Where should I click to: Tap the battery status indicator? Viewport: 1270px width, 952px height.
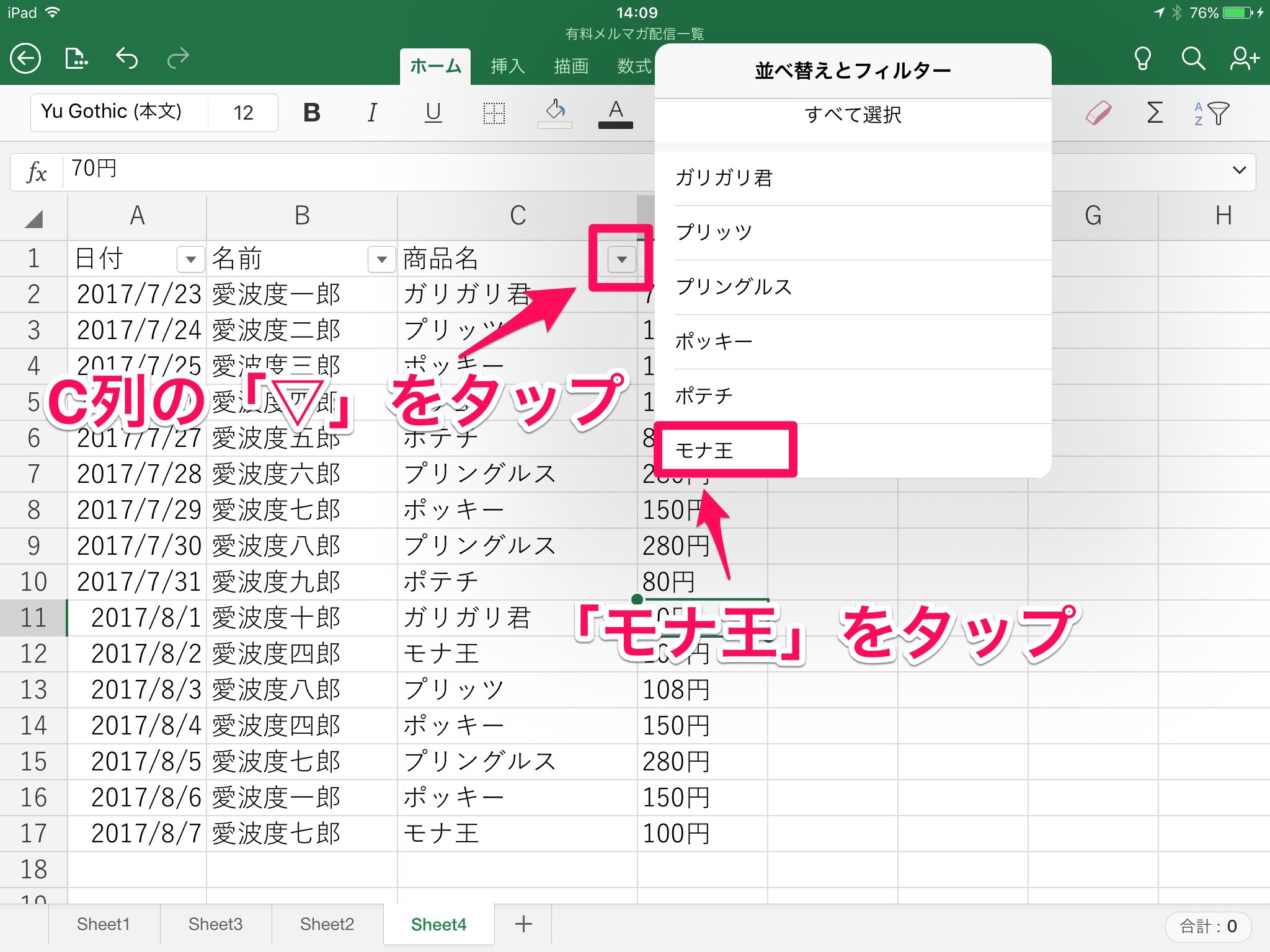pyautogui.click(x=1238, y=13)
